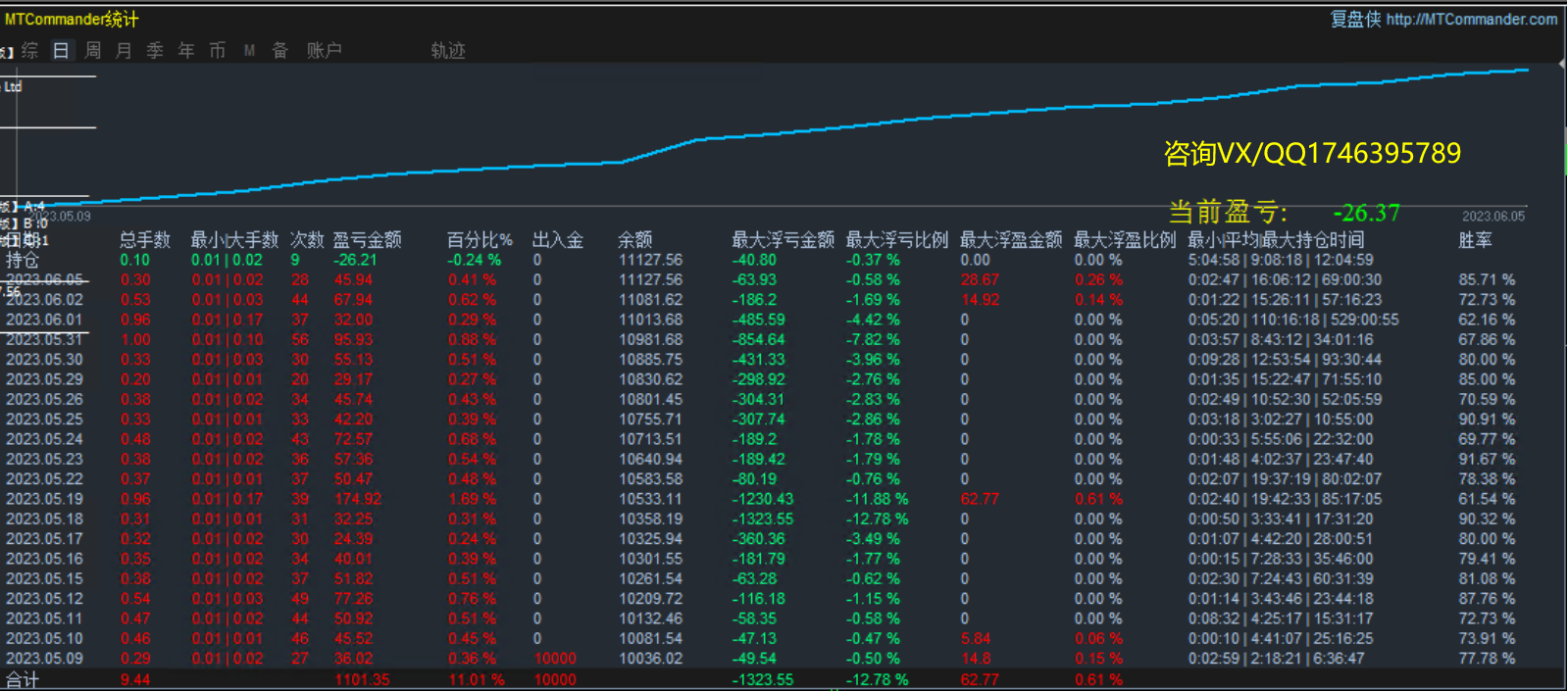The width and height of the screenshot is (1568, 692).
Task: Switch to the 月 monthly tab
Action: coord(124,51)
